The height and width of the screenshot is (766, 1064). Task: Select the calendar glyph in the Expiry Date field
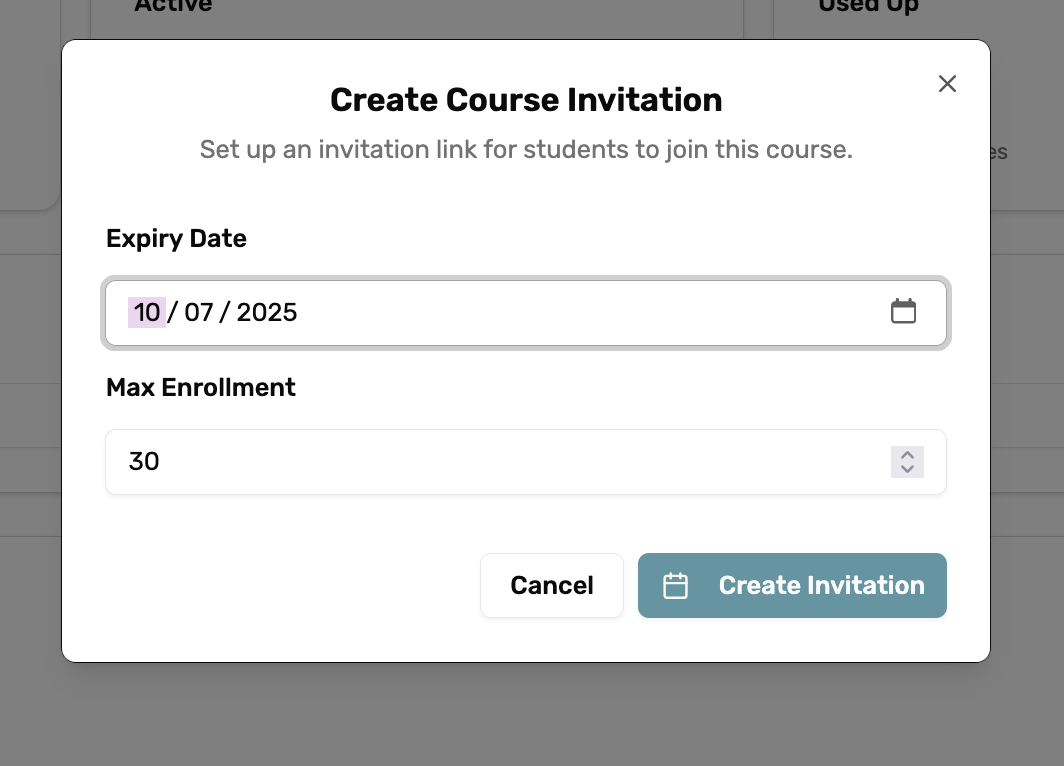tap(904, 311)
